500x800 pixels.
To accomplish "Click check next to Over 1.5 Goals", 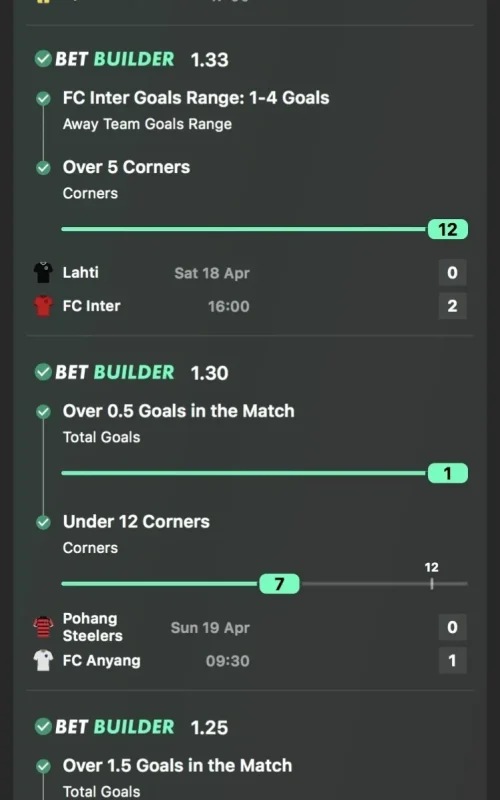I will (x=43, y=766).
